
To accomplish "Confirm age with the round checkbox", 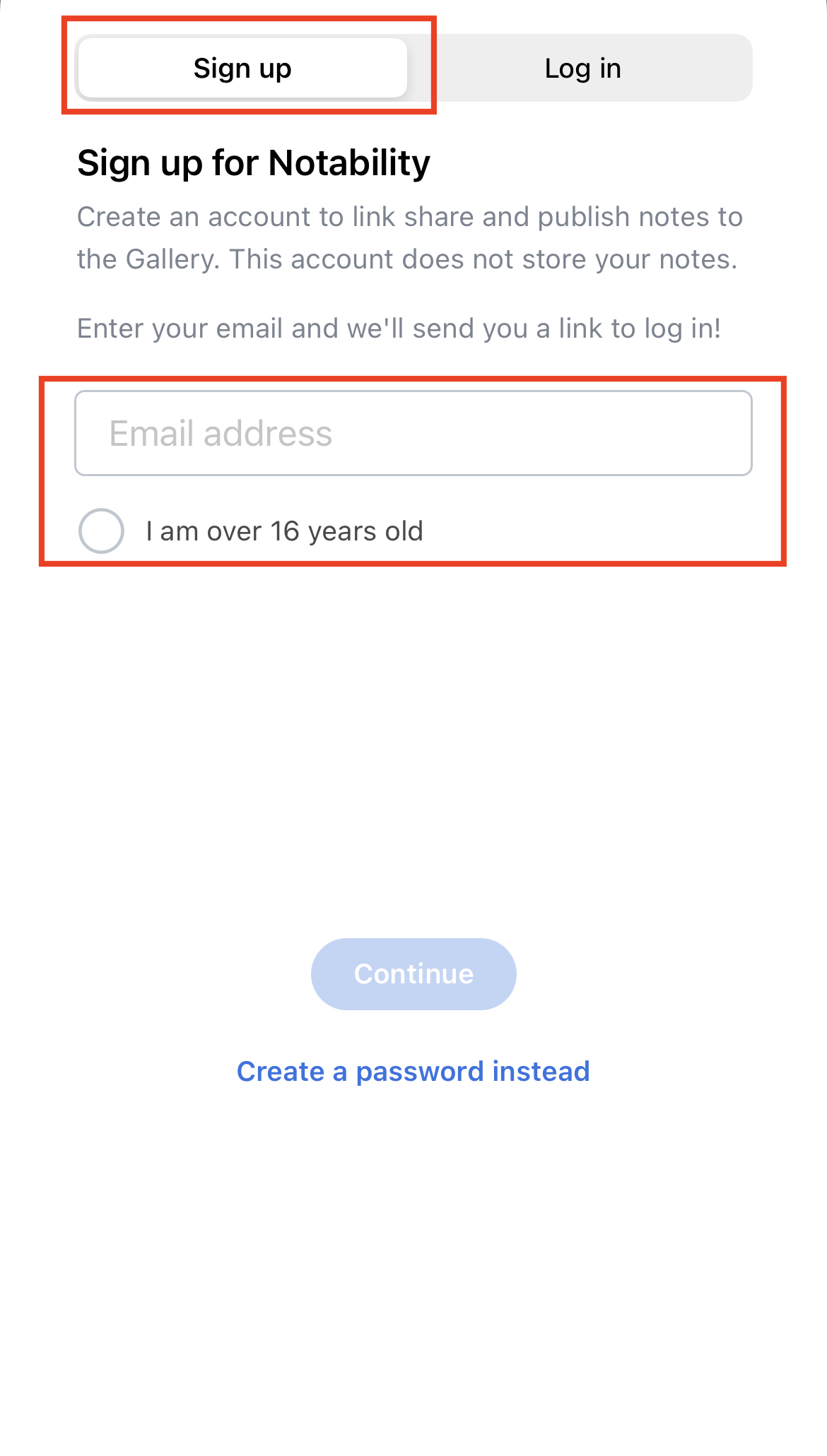I will (x=101, y=531).
